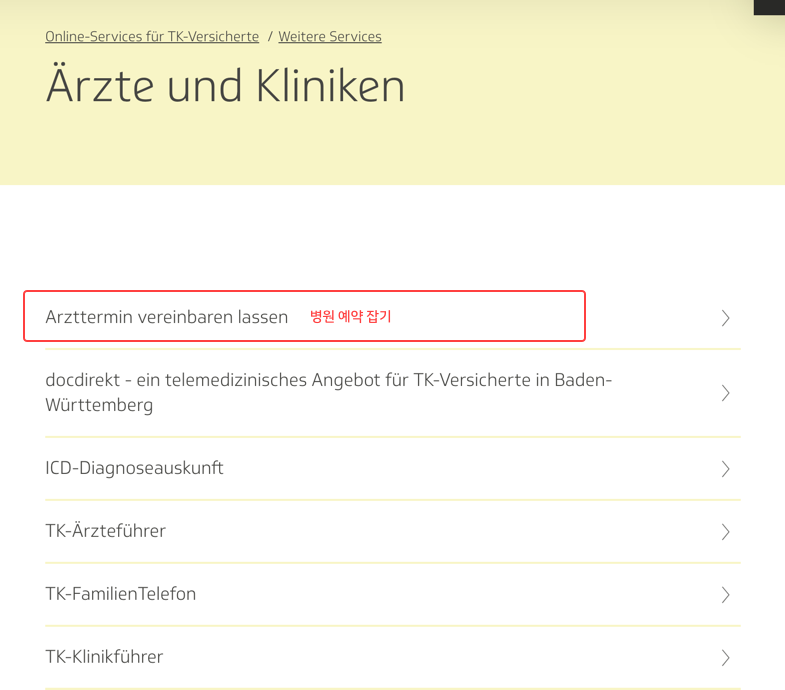Click chevron beside TK-Klinikführer
This screenshot has height=690, width=785.
point(725,657)
